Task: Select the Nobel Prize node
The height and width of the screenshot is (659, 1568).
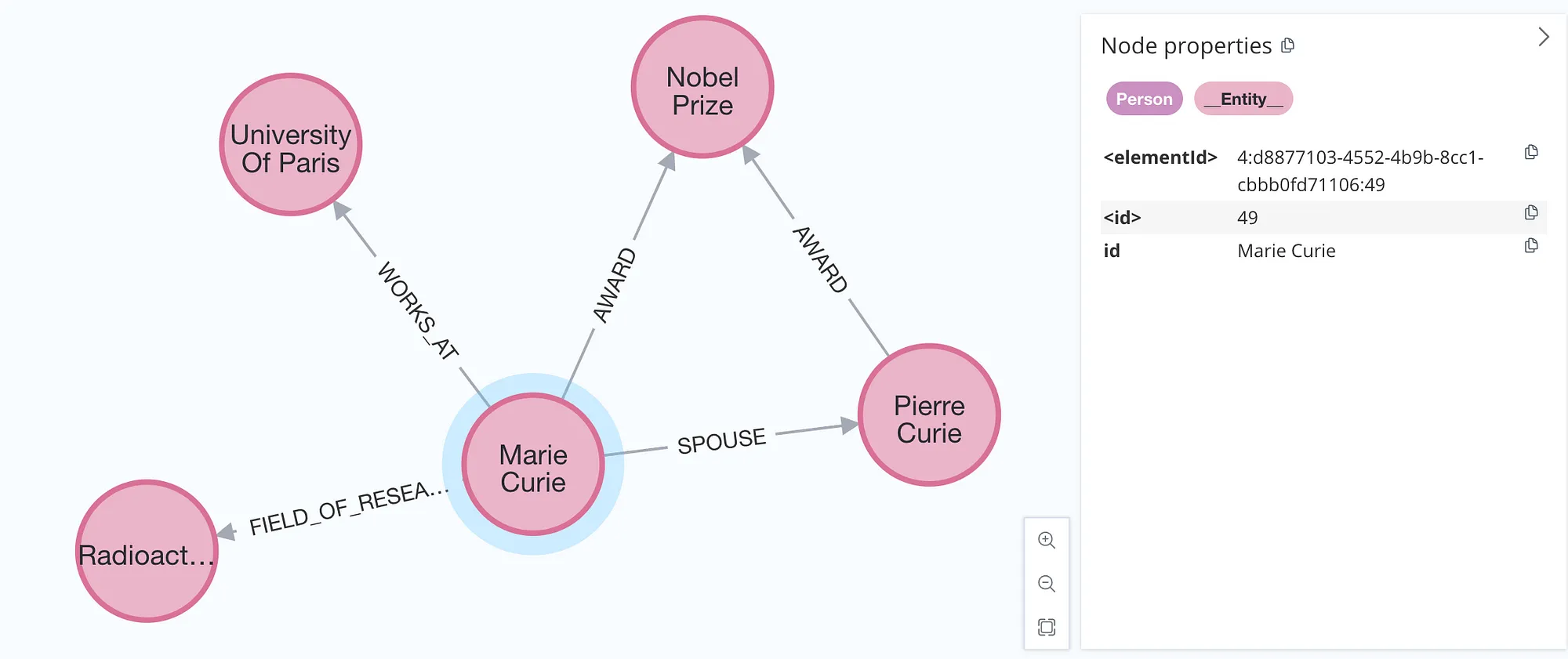Action: point(702,87)
